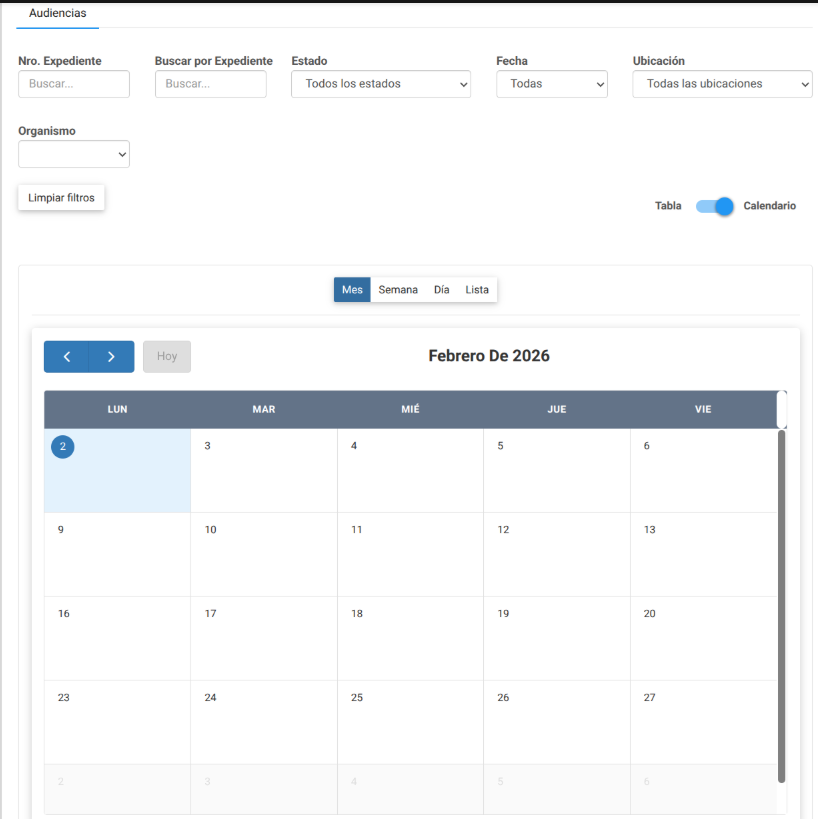Open the Ubicación dropdown

click(x=722, y=84)
